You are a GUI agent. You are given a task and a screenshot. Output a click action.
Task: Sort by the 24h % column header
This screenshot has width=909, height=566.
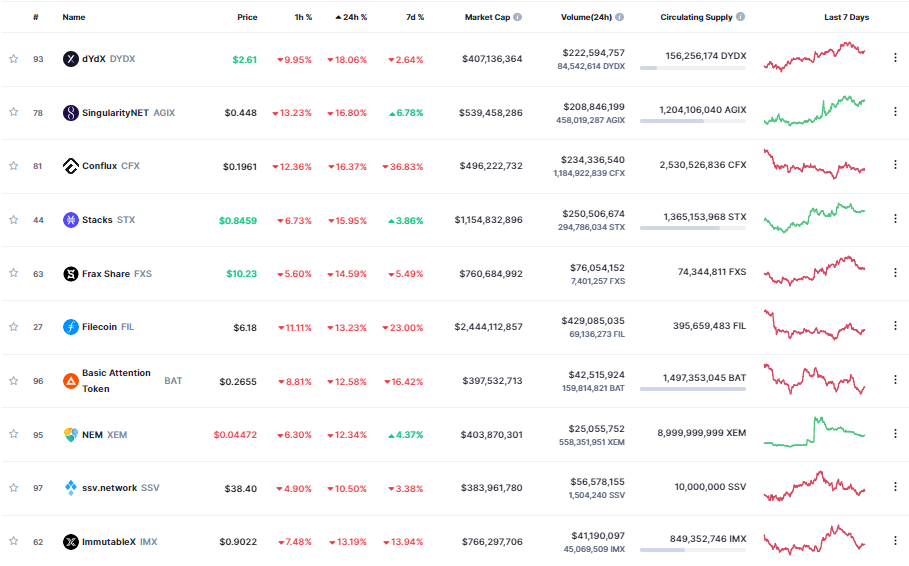pos(351,17)
